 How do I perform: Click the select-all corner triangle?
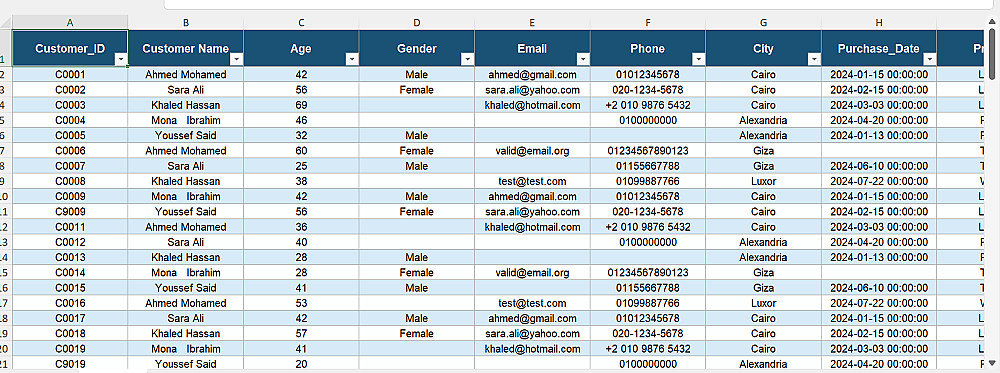(6, 22)
